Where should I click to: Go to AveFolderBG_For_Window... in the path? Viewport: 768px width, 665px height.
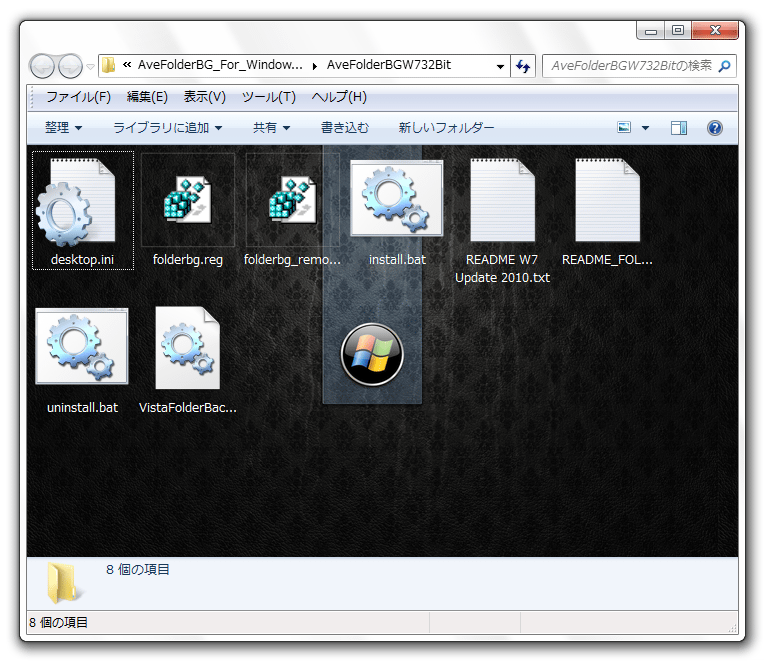(x=220, y=65)
